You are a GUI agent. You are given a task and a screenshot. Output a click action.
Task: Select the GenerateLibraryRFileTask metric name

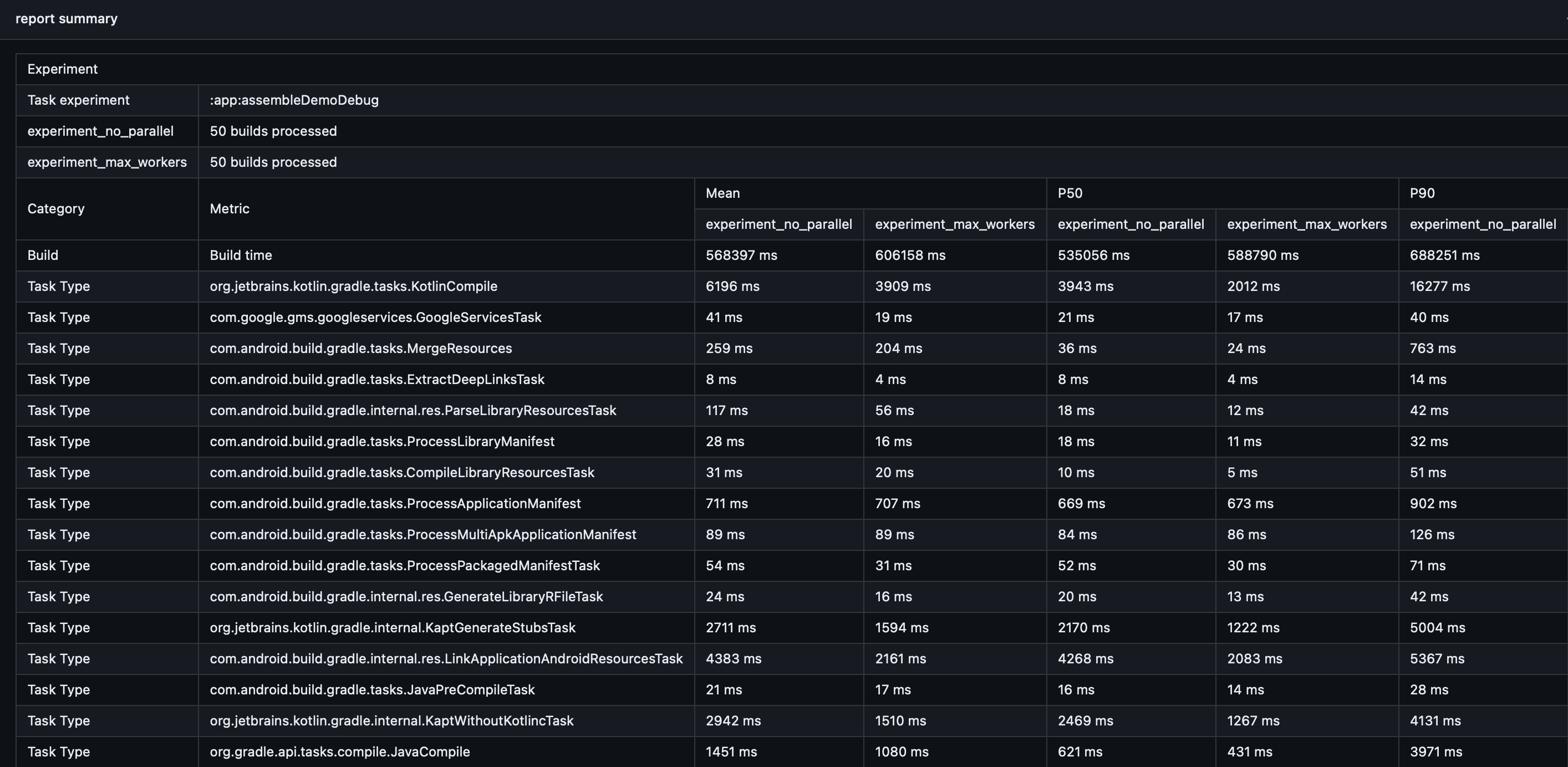pyautogui.click(x=406, y=597)
